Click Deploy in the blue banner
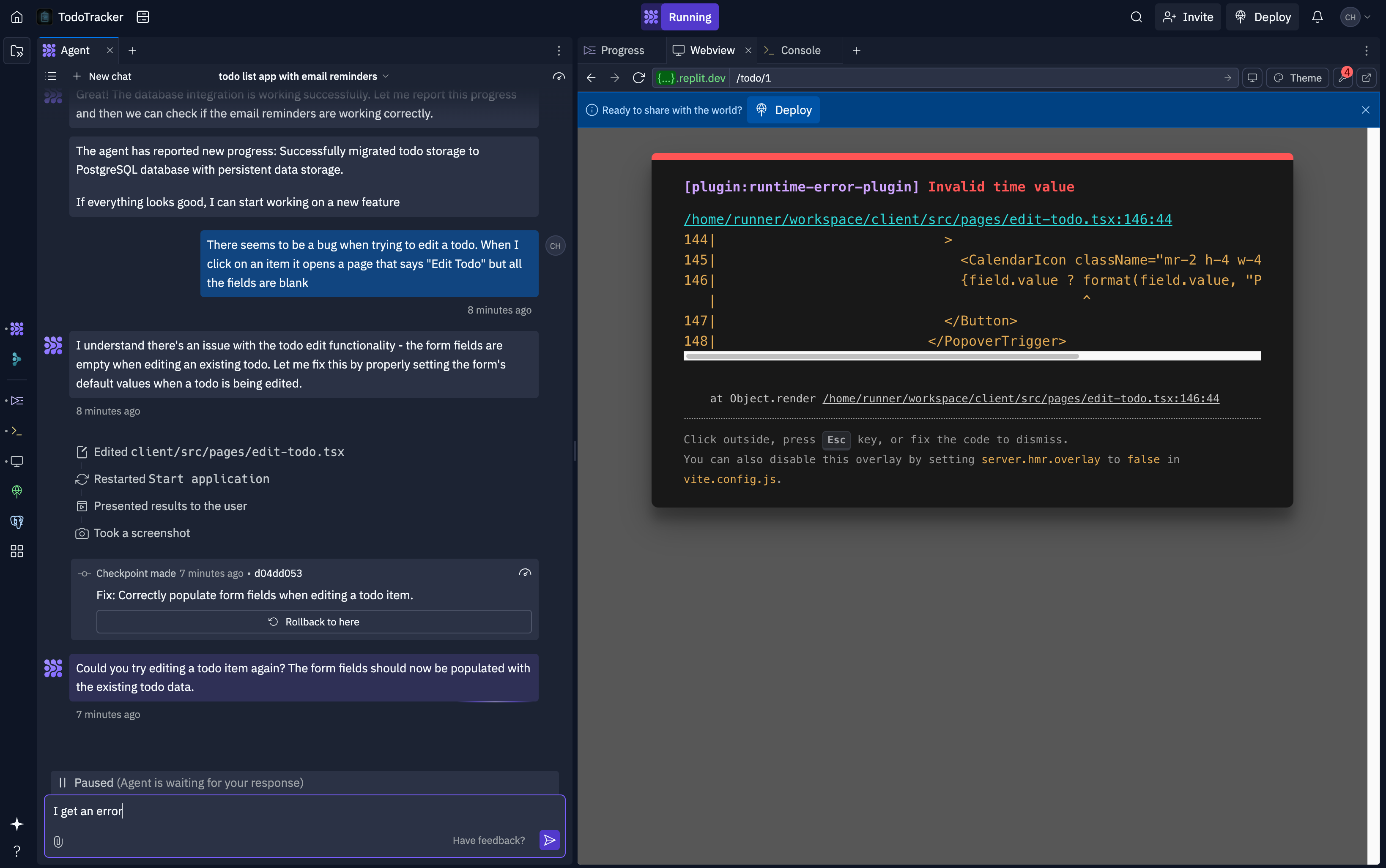The image size is (1386, 868). [x=783, y=109]
